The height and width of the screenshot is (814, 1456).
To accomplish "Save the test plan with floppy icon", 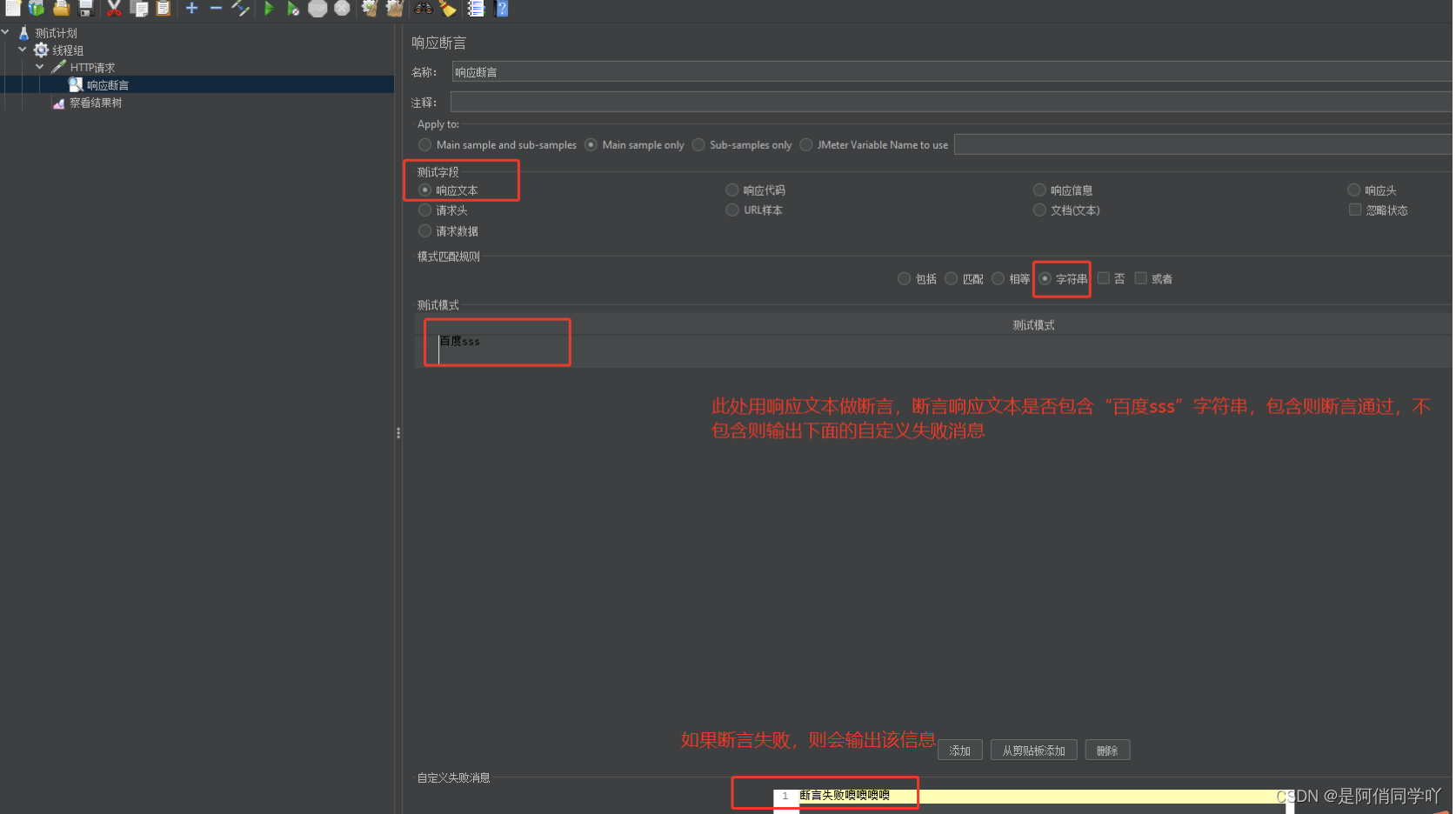I will point(85,8).
